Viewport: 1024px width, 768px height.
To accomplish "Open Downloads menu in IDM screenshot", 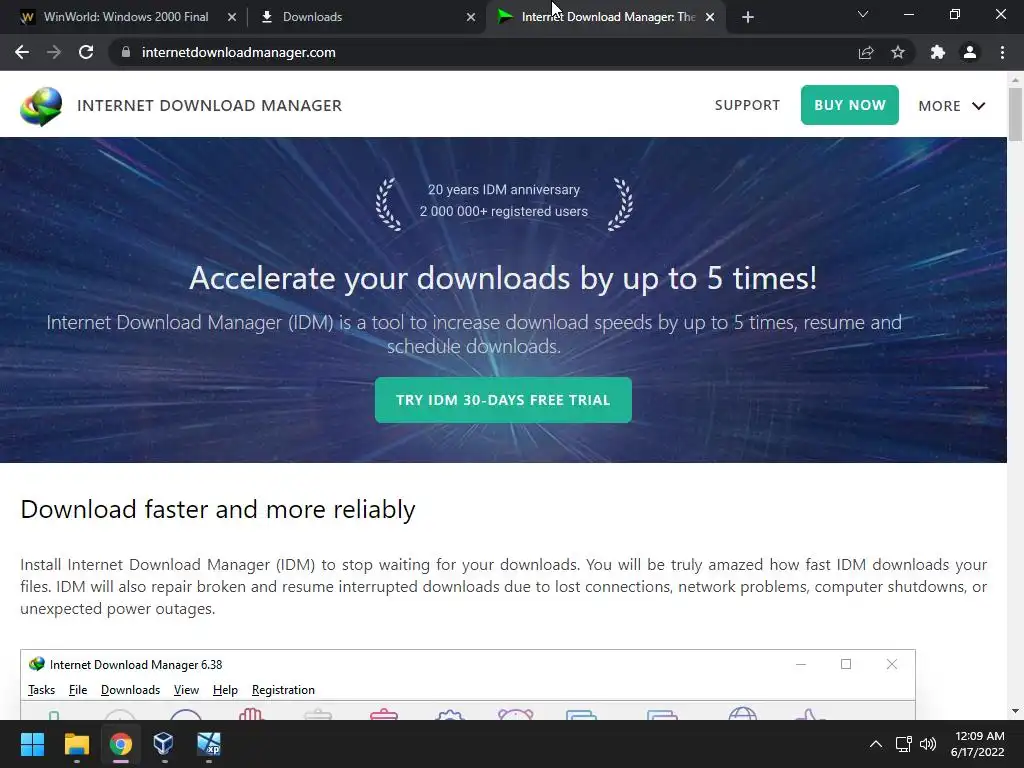I will pyautogui.click(x=130, y=690).
